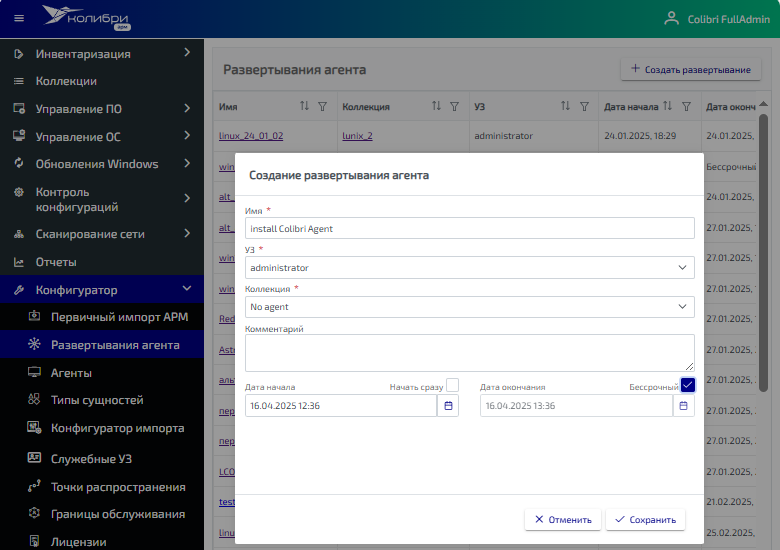This screenshot has width=780, height=550.
Task: Click the Служебные УЗ icon
Action: [34, 458]
